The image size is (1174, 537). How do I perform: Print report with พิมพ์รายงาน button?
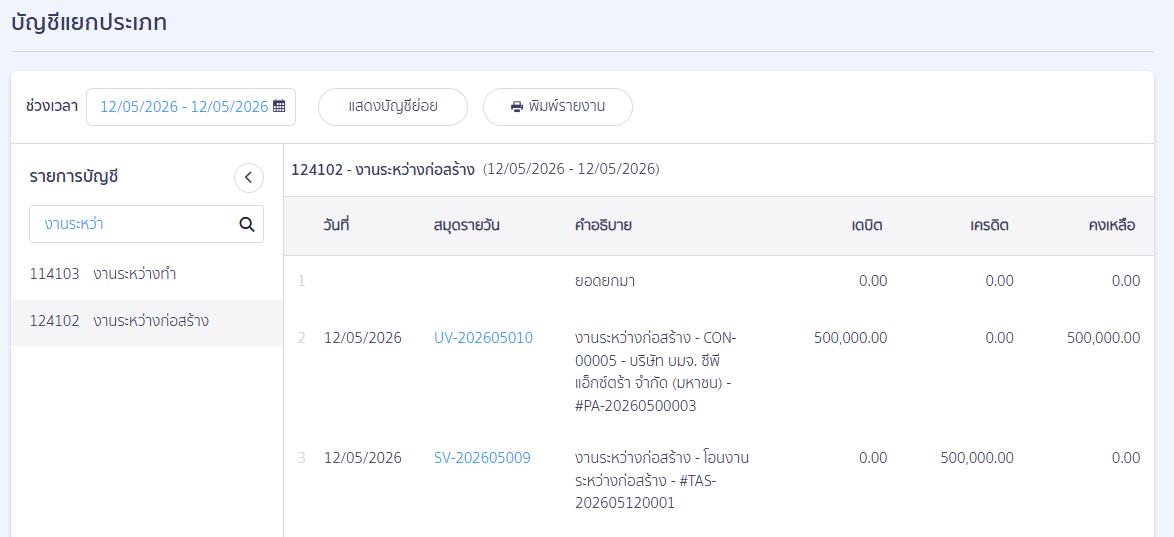[x=558, y=107]
